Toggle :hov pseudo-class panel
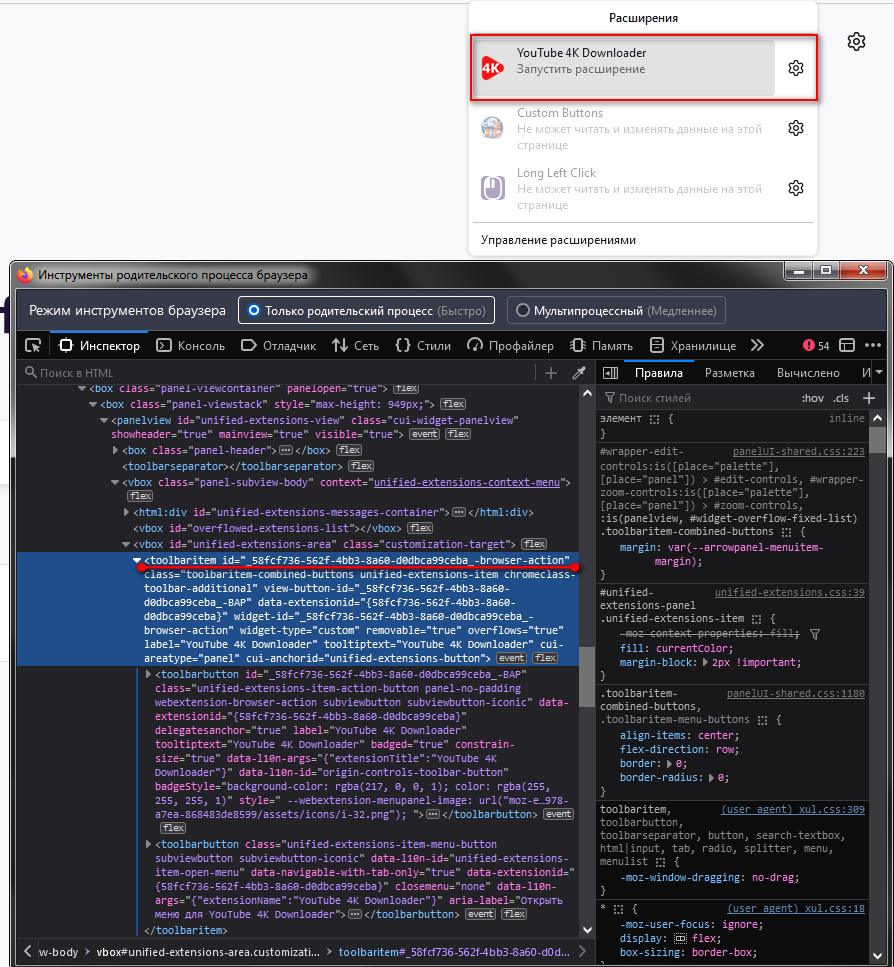This screenshot has width=894, height=967. click(x=813, y=398)
